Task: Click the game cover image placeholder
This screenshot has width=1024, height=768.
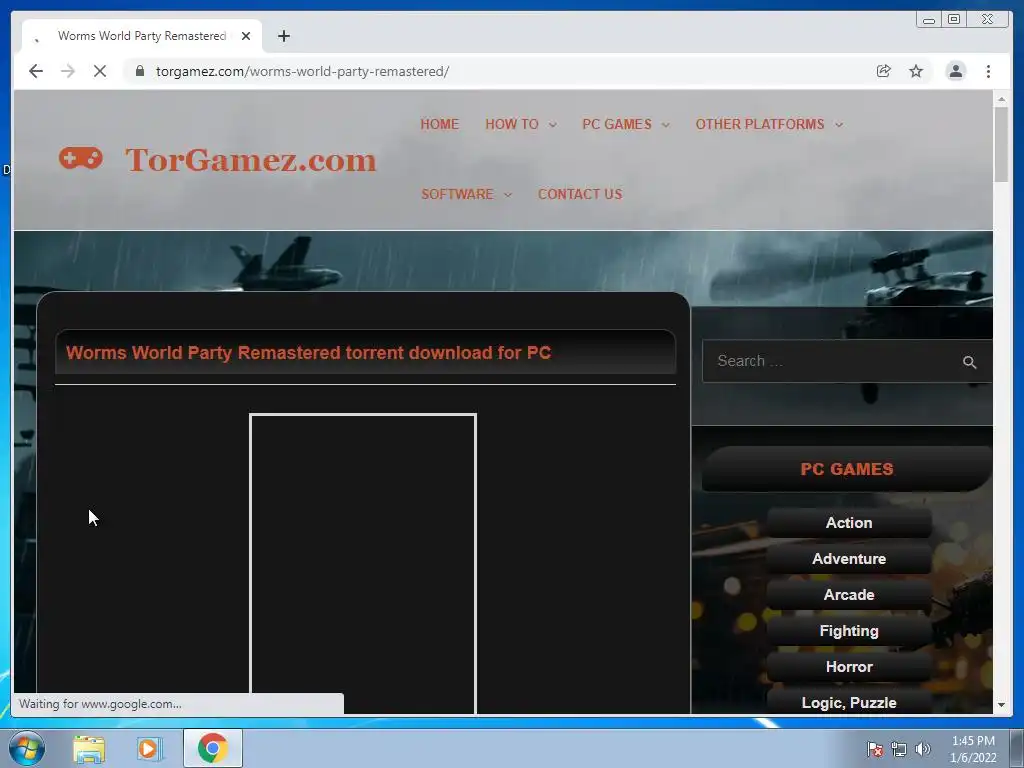Action: [363, 564]
